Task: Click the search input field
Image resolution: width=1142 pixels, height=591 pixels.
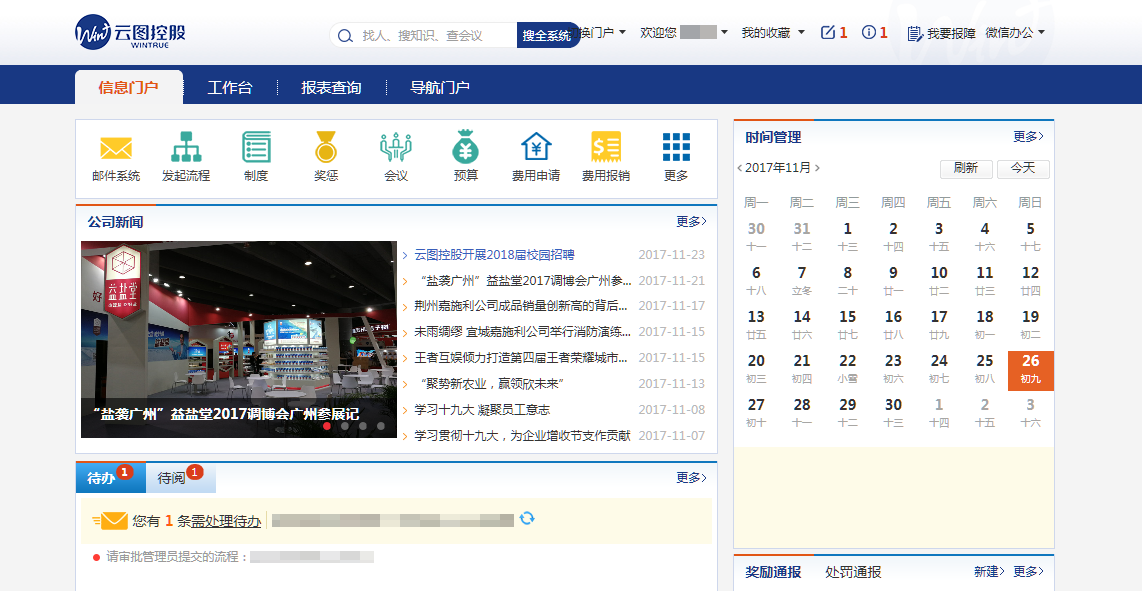Action: 435,35
